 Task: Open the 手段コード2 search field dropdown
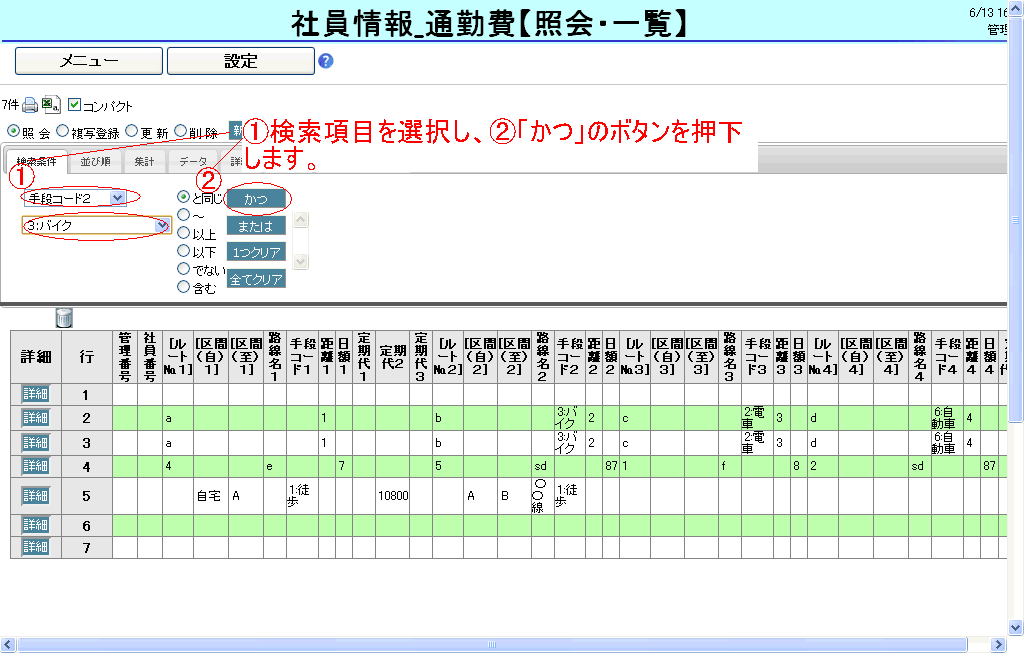(118, 198)
